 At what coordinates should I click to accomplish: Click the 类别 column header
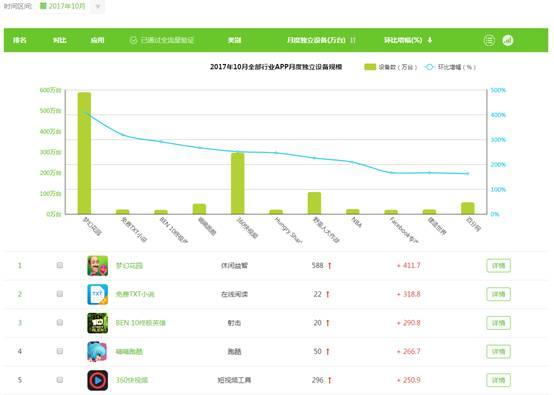235,40
